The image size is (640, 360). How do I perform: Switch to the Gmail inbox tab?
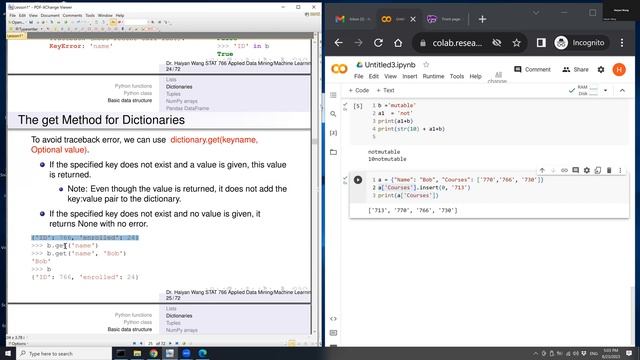click(x=352, y=19)
